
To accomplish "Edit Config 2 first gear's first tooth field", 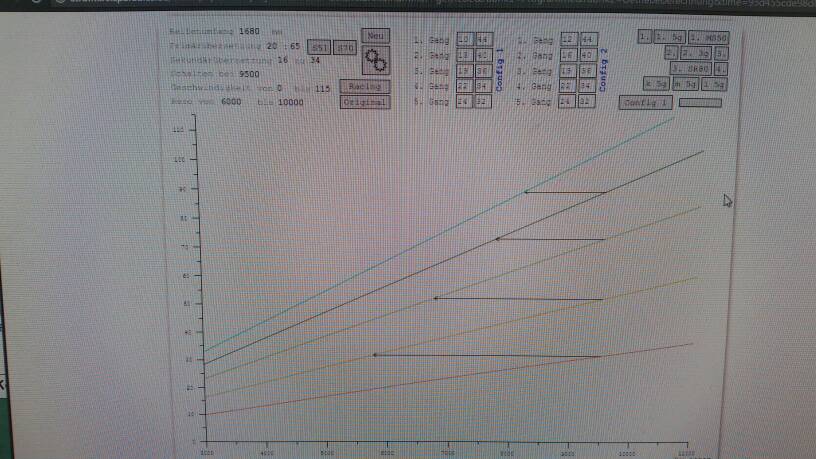I will click(567, 38).
